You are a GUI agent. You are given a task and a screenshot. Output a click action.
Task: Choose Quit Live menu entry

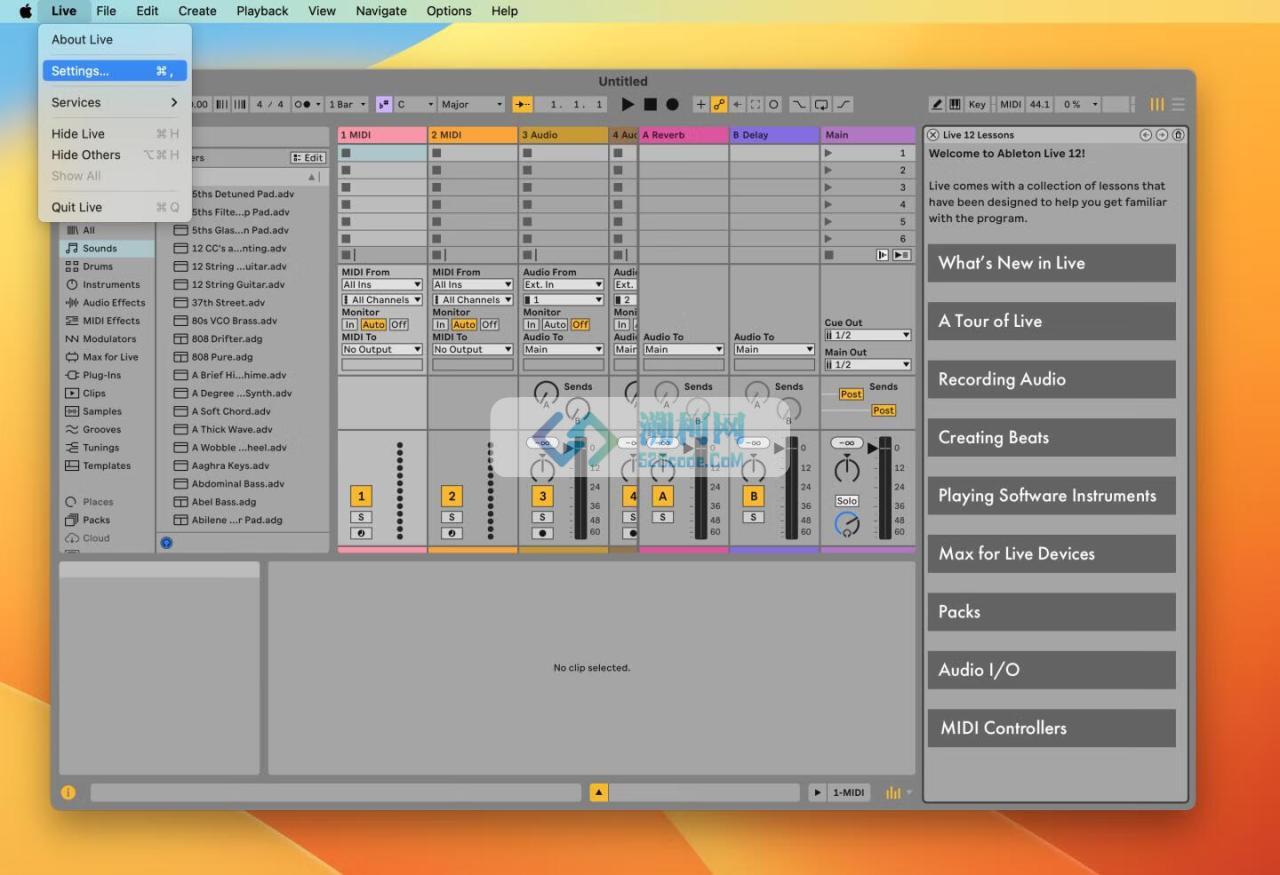pos(114,207)
